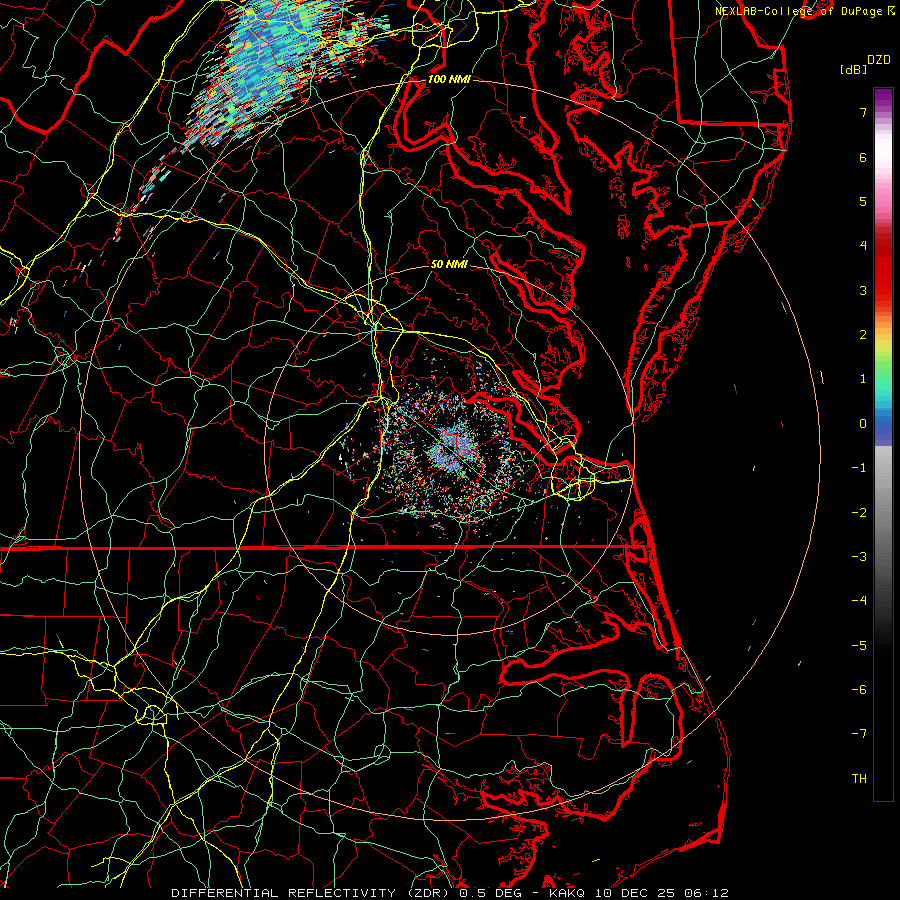Click the -7 tick label on color scale

coord(859,734)
